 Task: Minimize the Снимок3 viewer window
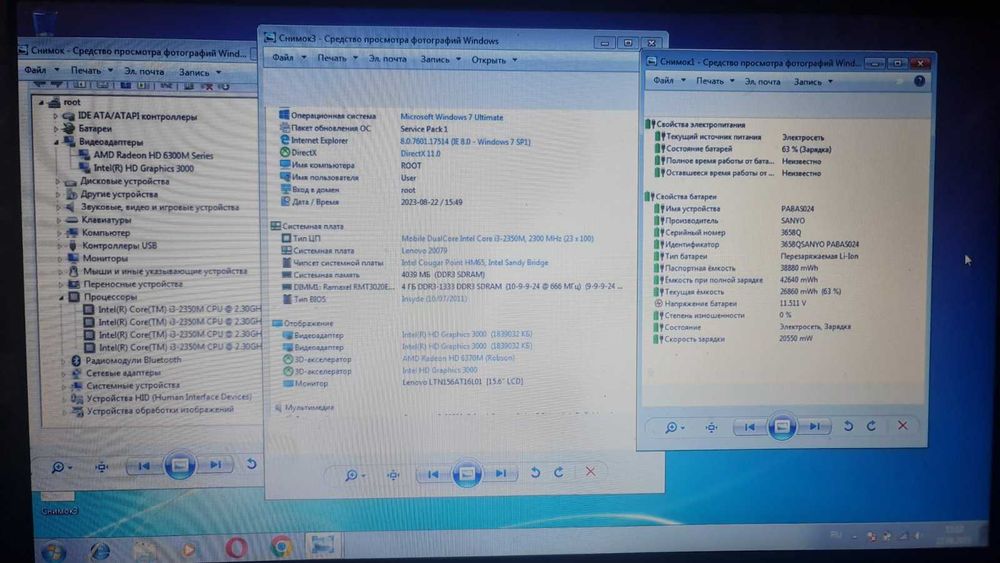click(605, 43)
